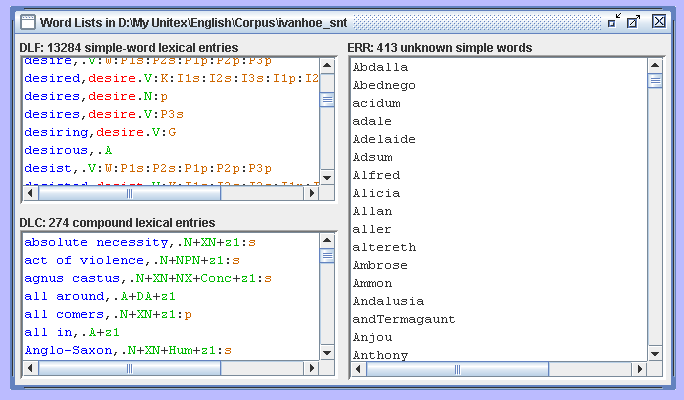This screenshot has width=684, height=400.
Task: Close the Word Lists window
Action: click(659, 21)
